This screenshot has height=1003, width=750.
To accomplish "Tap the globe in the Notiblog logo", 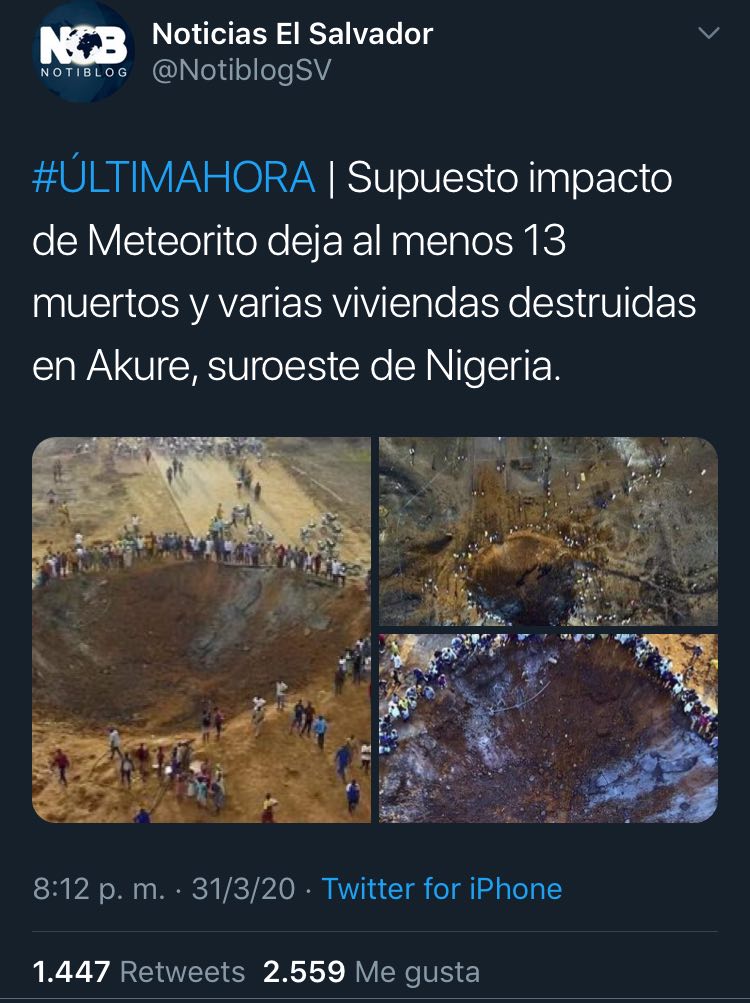I will (83, 46).
